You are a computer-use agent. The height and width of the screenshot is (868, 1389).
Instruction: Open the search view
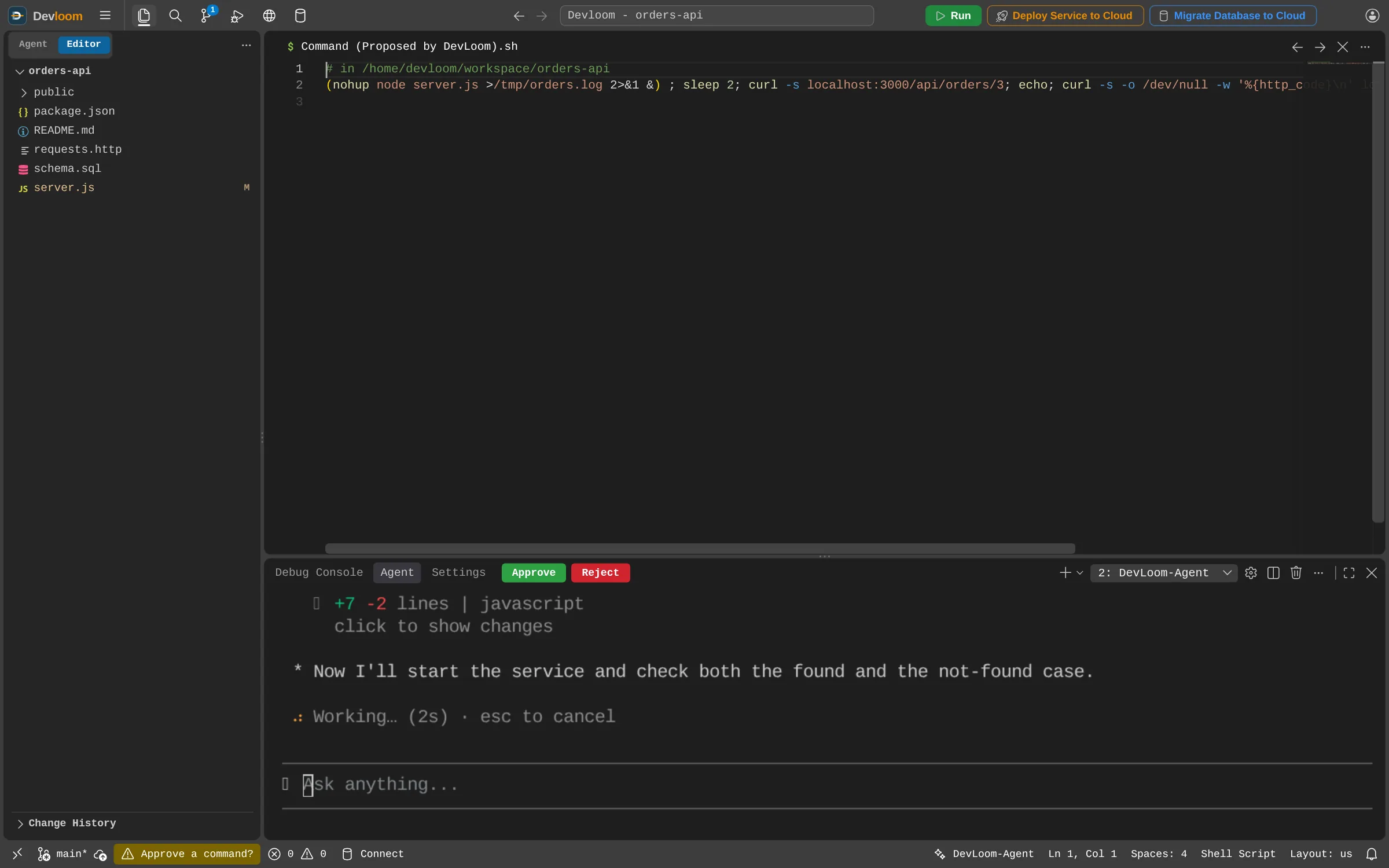175,16
